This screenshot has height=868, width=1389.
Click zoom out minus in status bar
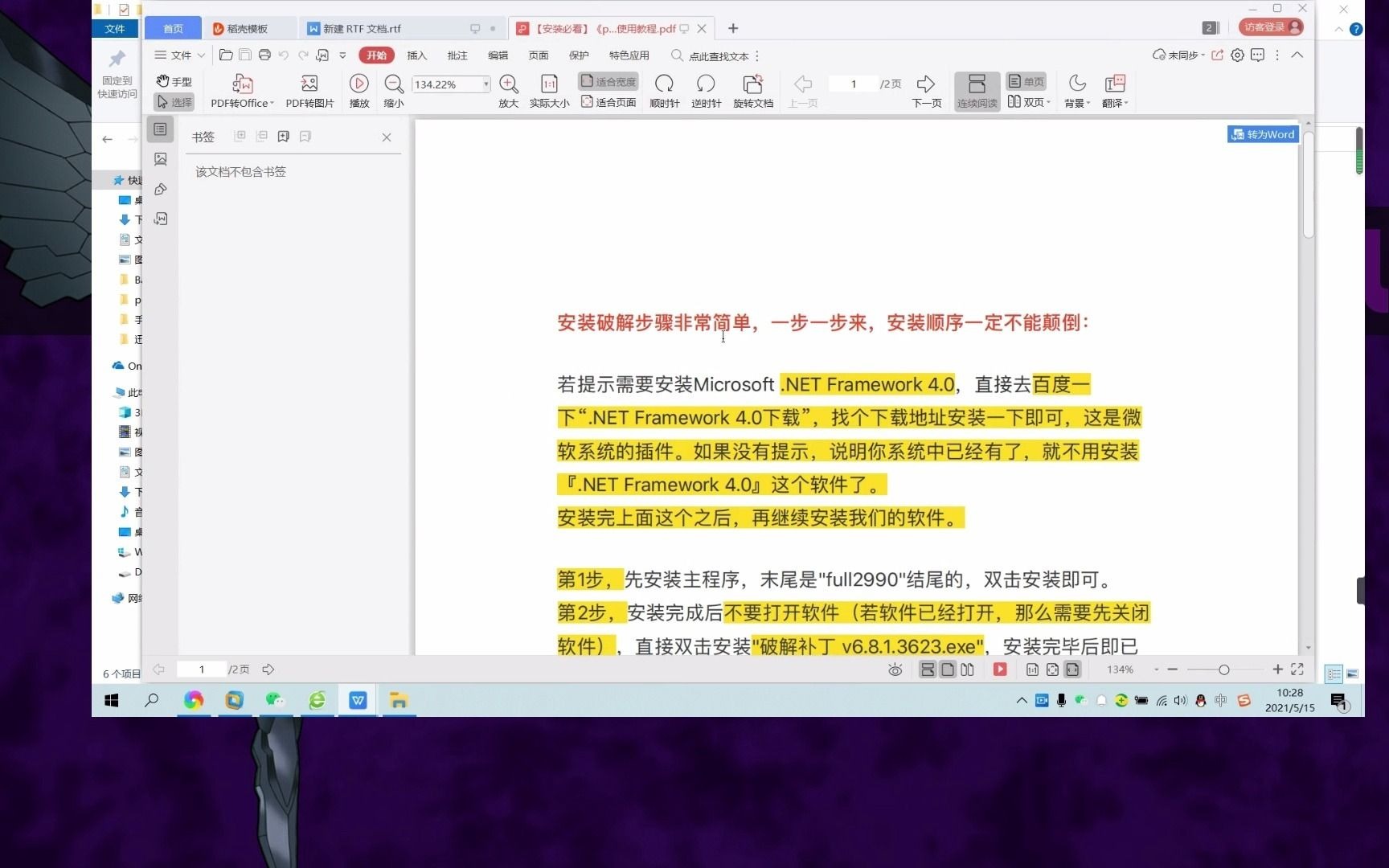(1172, 669)
